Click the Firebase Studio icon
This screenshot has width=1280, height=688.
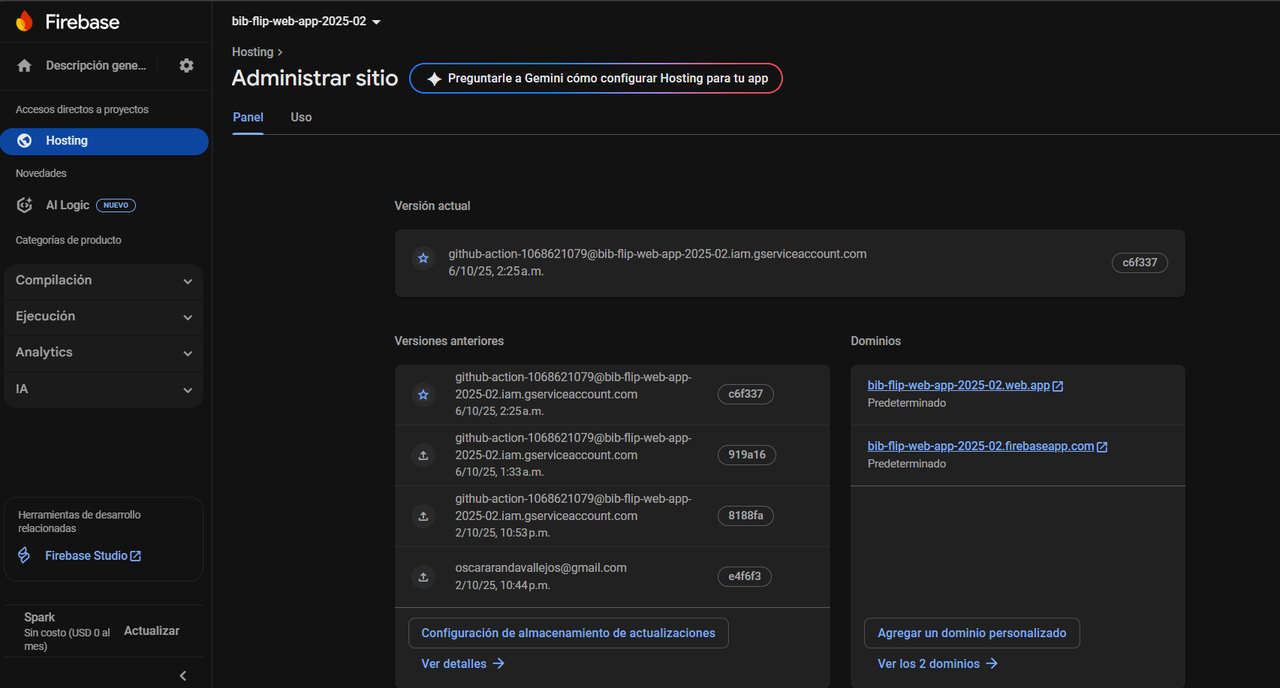(25, 555)
